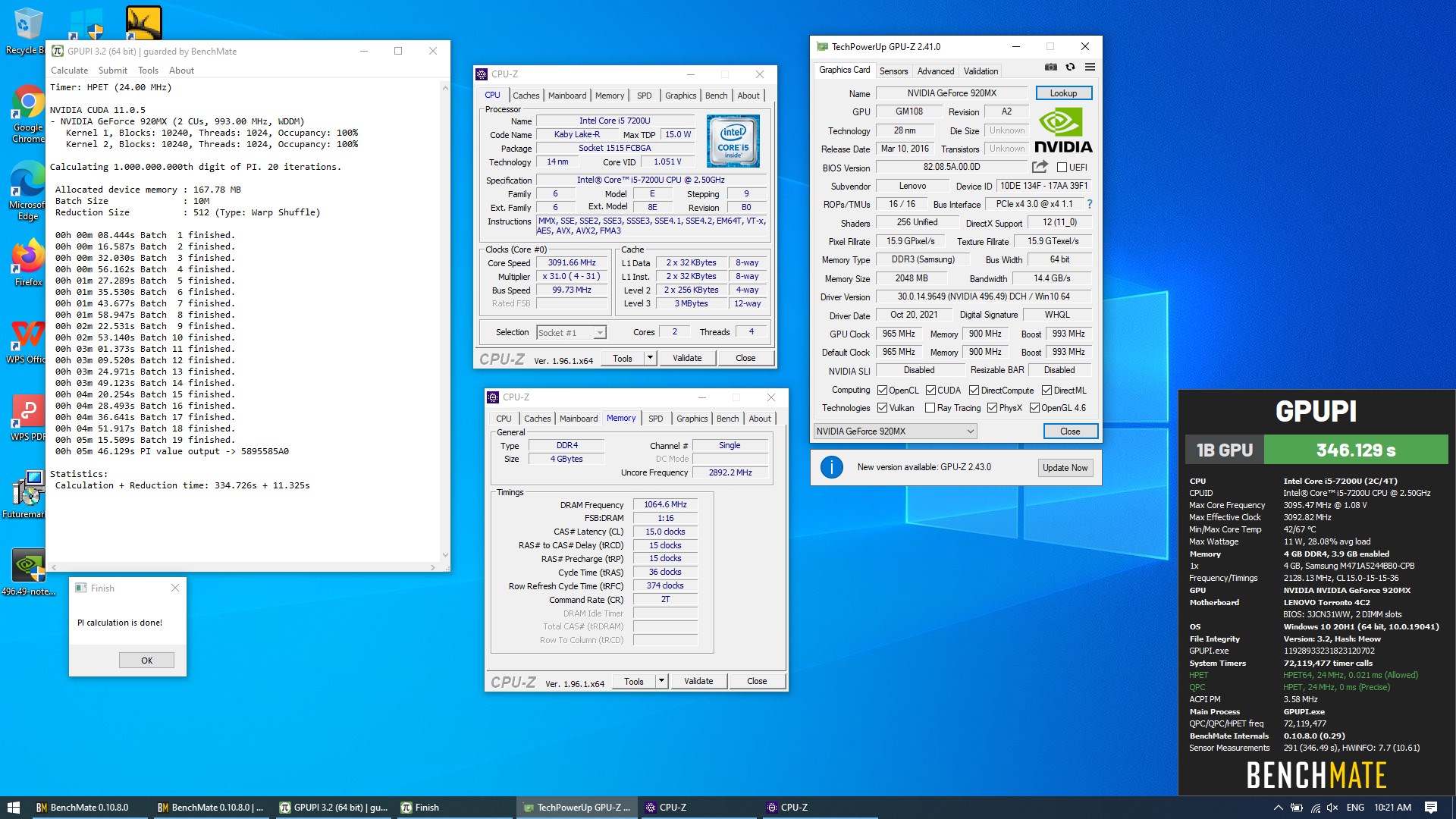Screen dimensions: 1456x819
Task: Toggle the DirectML checkbox
Action: [1046, 391]
